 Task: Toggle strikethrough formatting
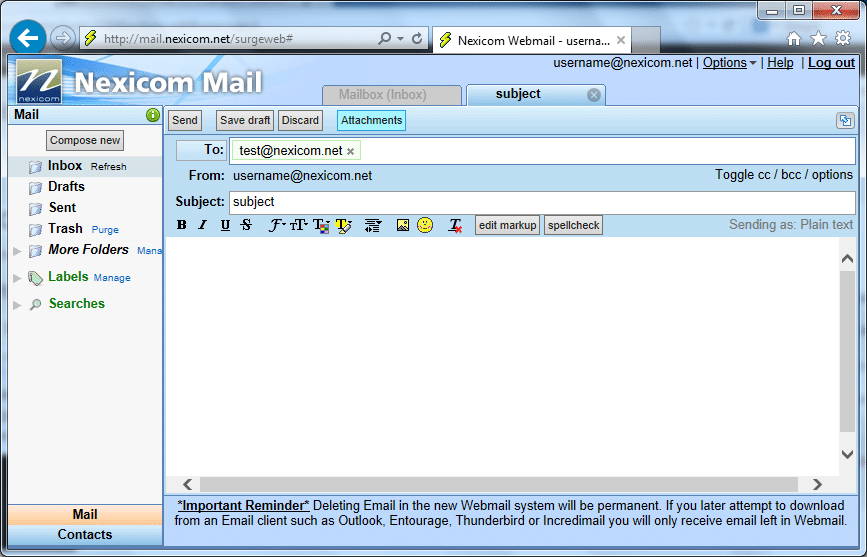pos(247,225)
